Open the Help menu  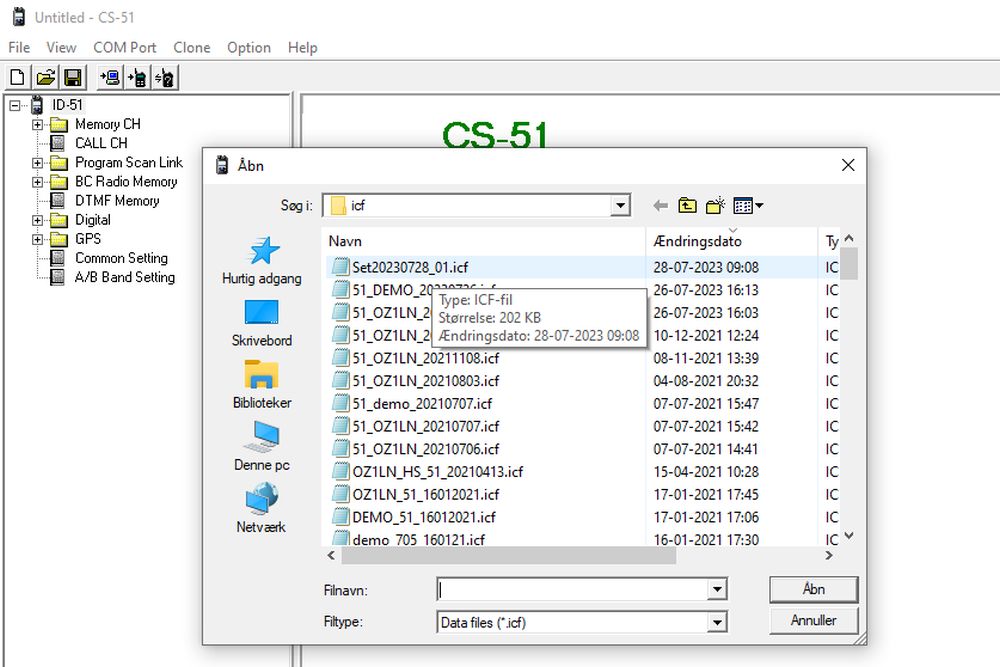[x=302, y=48]
